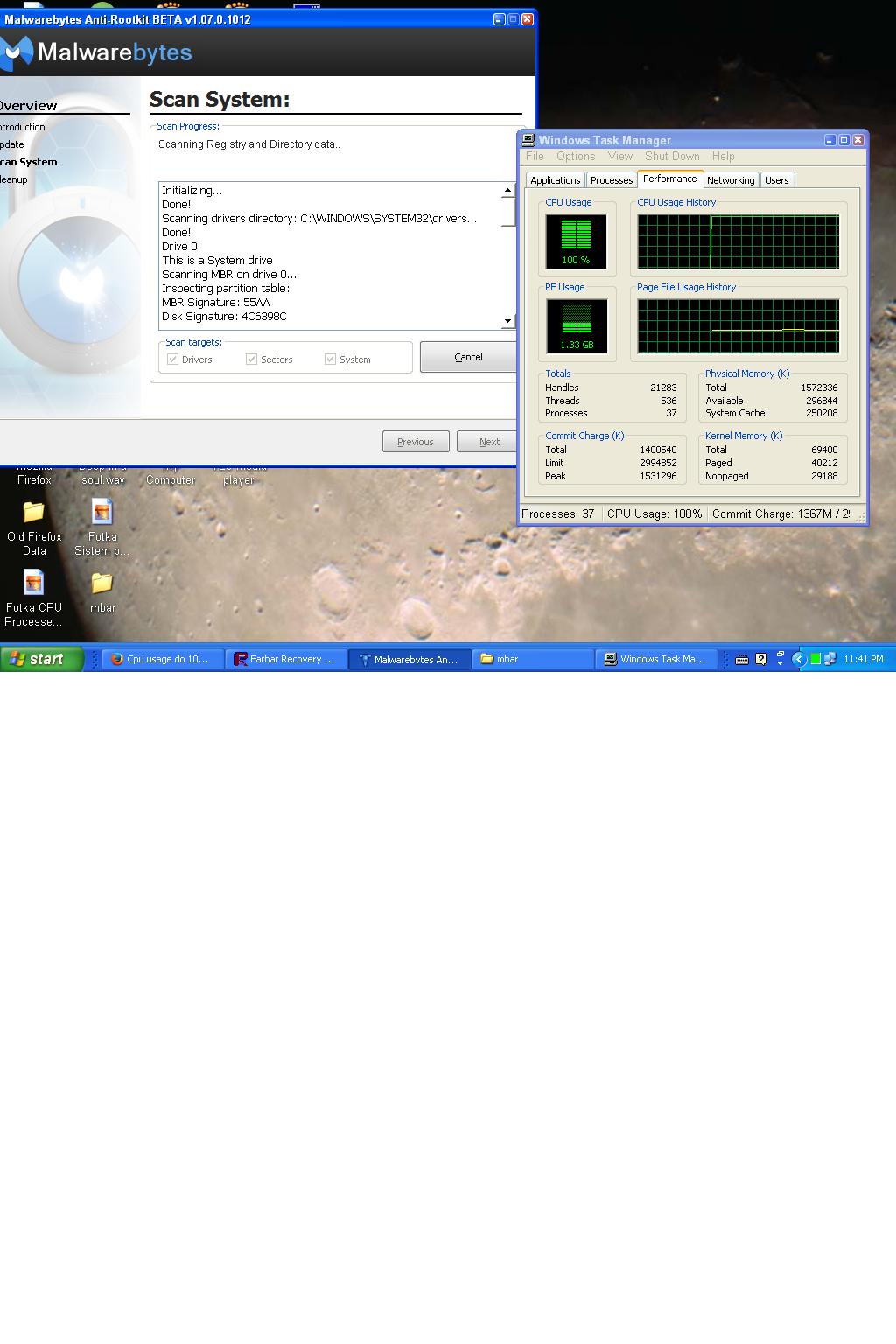Viewport: 896px width, 1344px height.
Task: Switch to Farbar Recovery taskbar item
Action: [286, 659]
